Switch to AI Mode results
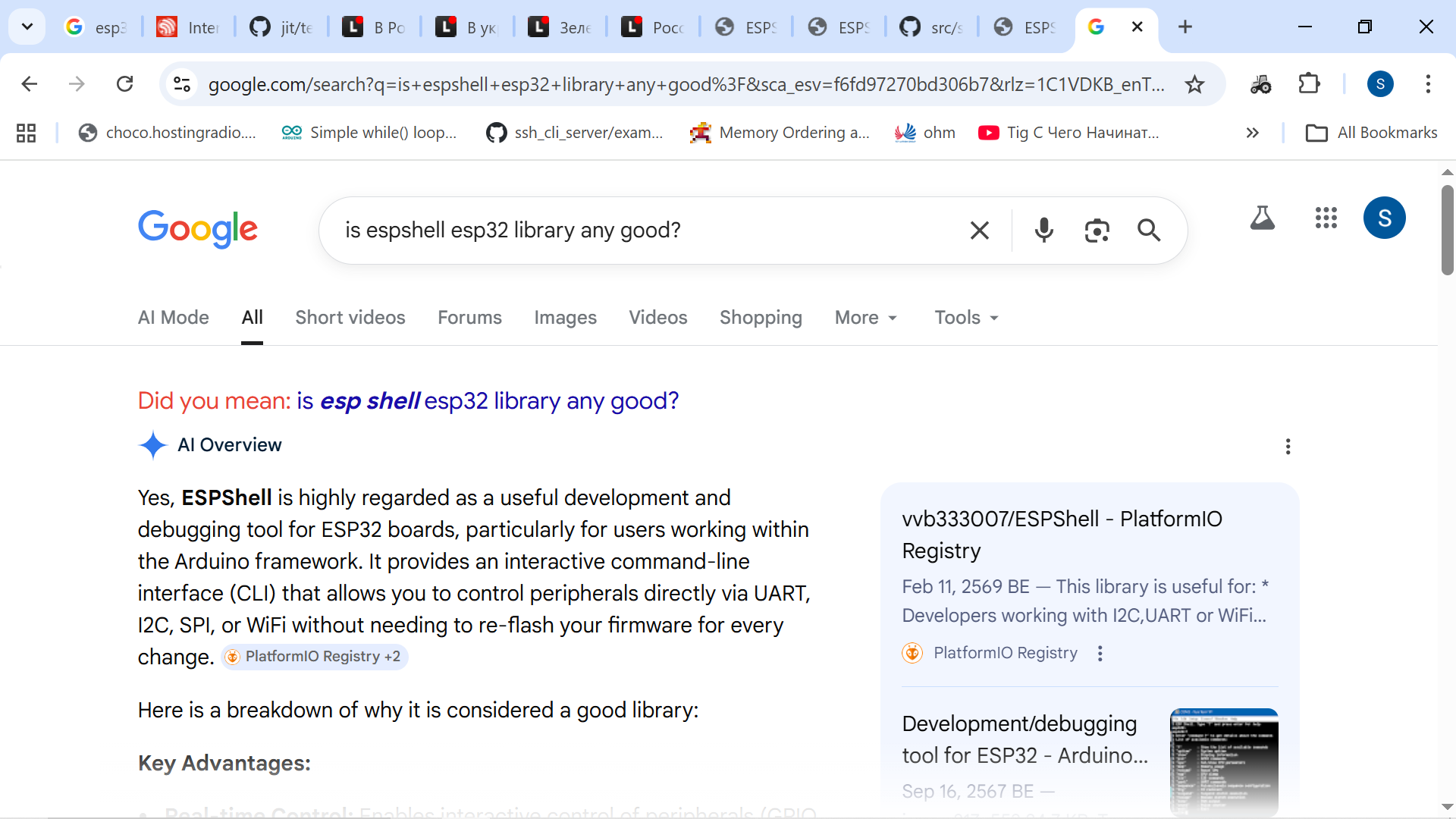 (x=174, y=317)
